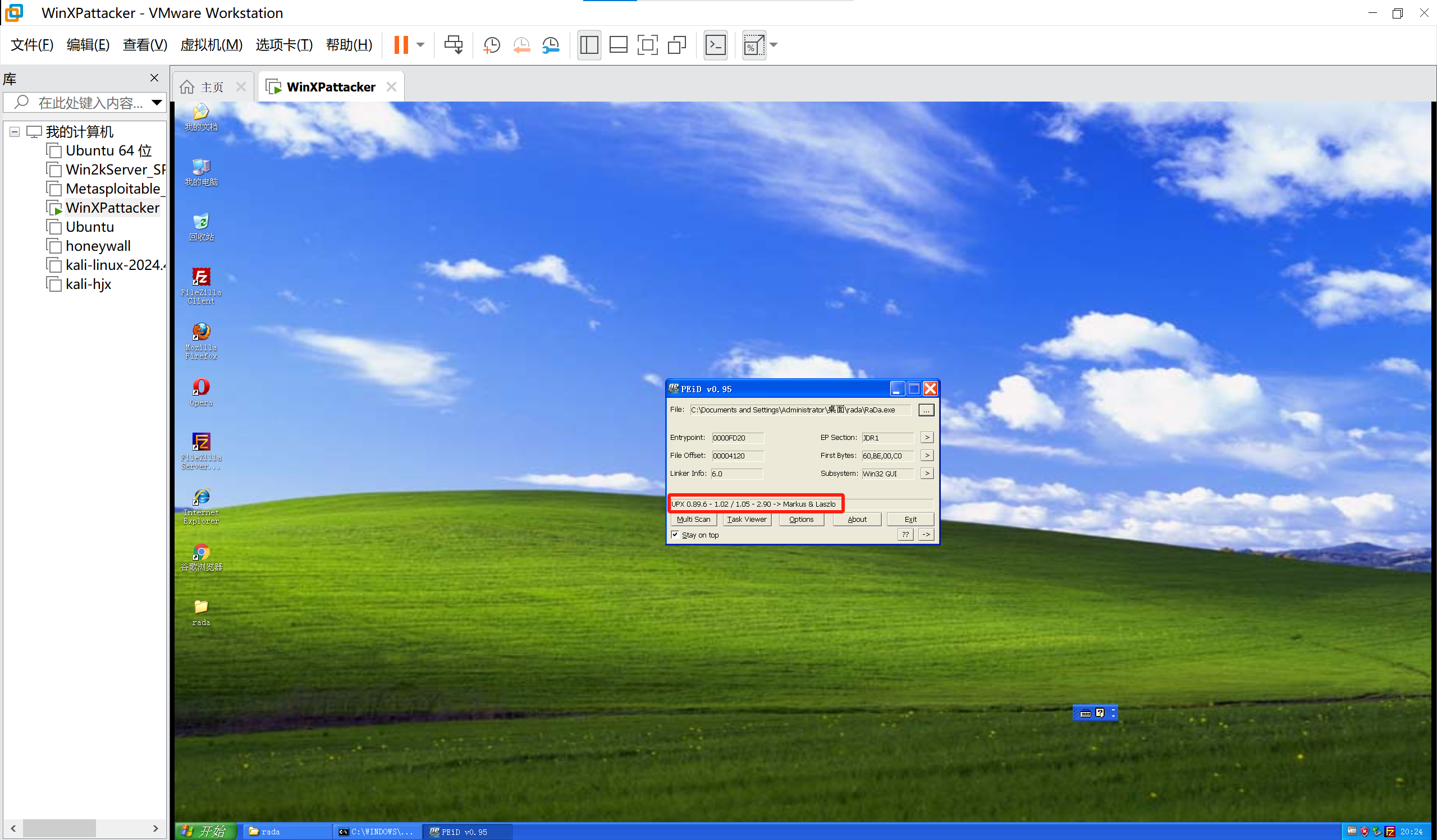Click the revert to snapshot icon
This screenshot has height=840, width=1437.
tap(521, 44)
